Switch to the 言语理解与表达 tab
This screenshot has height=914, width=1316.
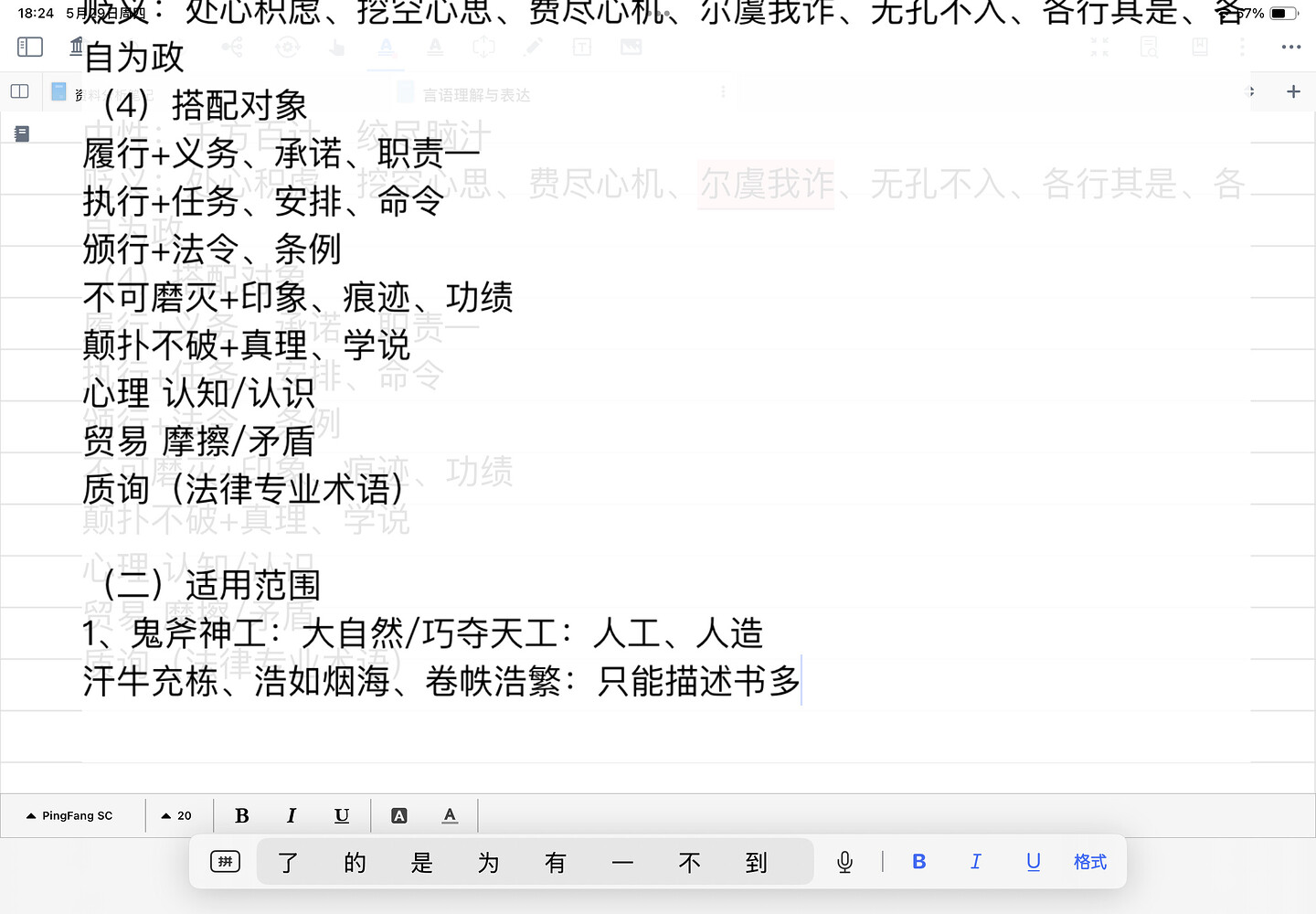coord(476,94)
